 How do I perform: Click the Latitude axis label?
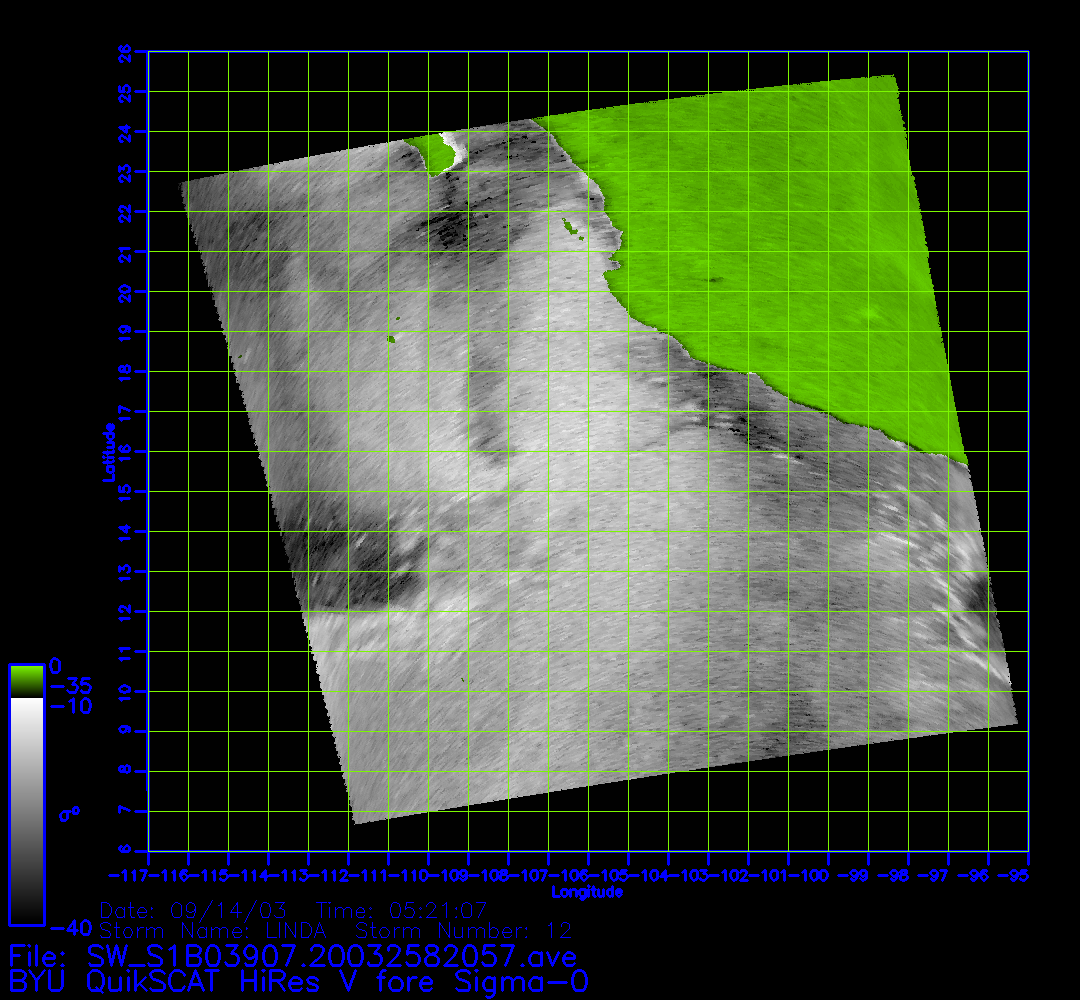coord(107,451)
